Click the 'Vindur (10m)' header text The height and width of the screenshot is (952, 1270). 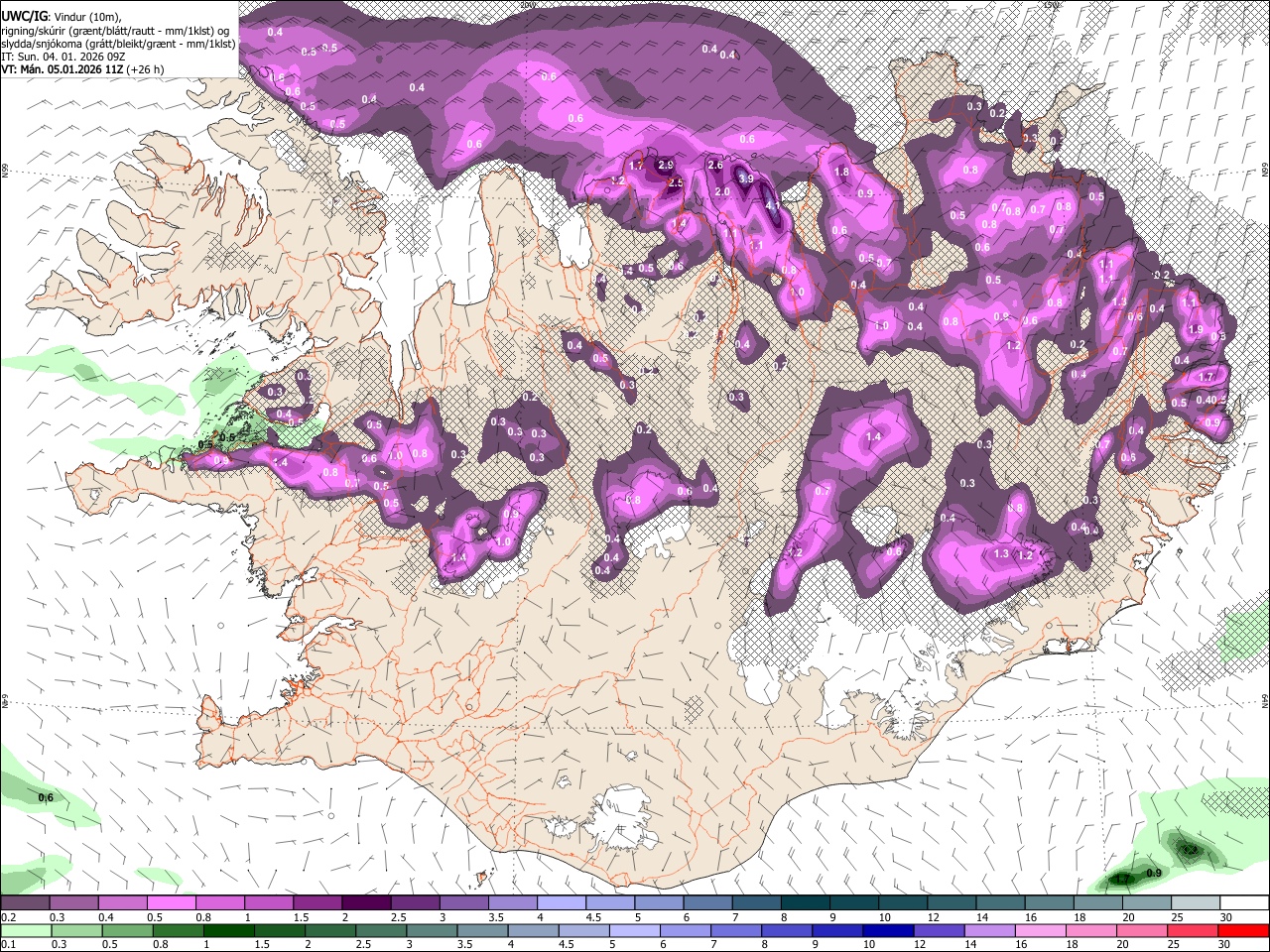pyautogui.click(x=86, y=17)
